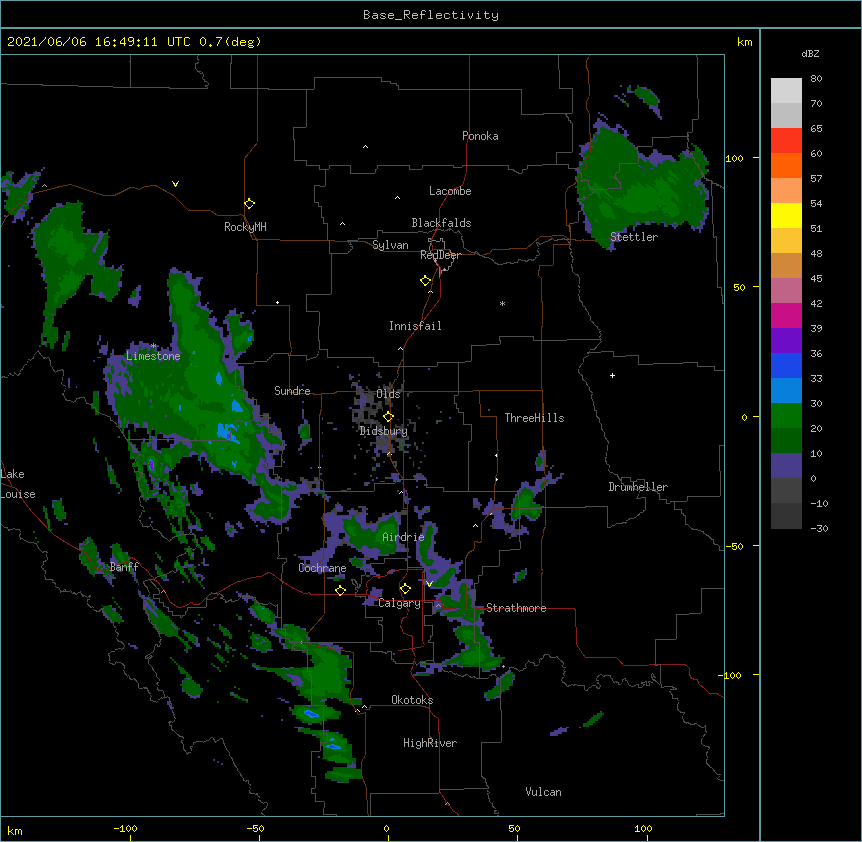The width and height of the screenshot is (862, 842).
Task: Click the yellow V marker northwest of RockyMH
Action: point(175,184)
